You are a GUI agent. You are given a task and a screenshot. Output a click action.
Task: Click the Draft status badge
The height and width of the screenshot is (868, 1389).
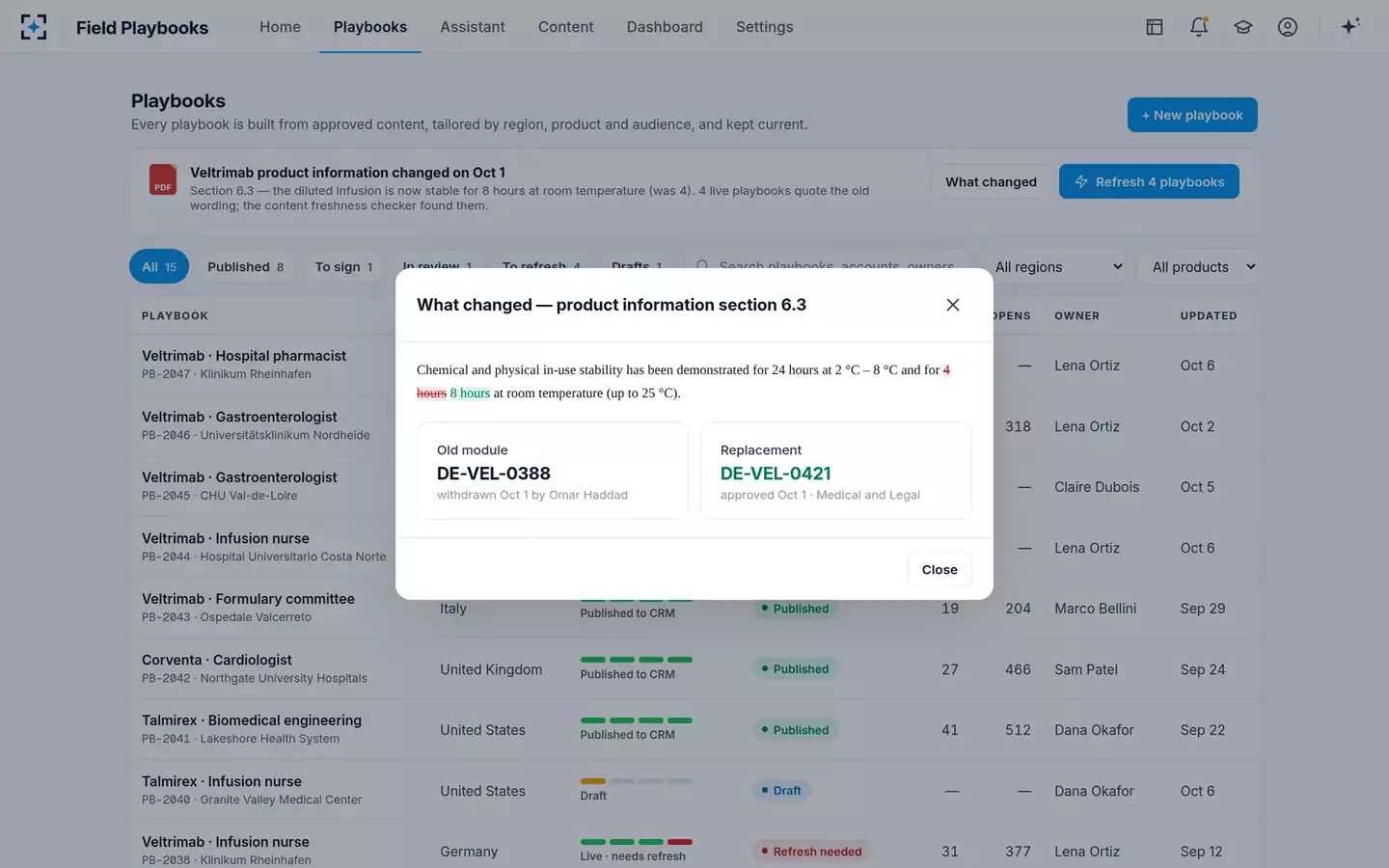781,791
